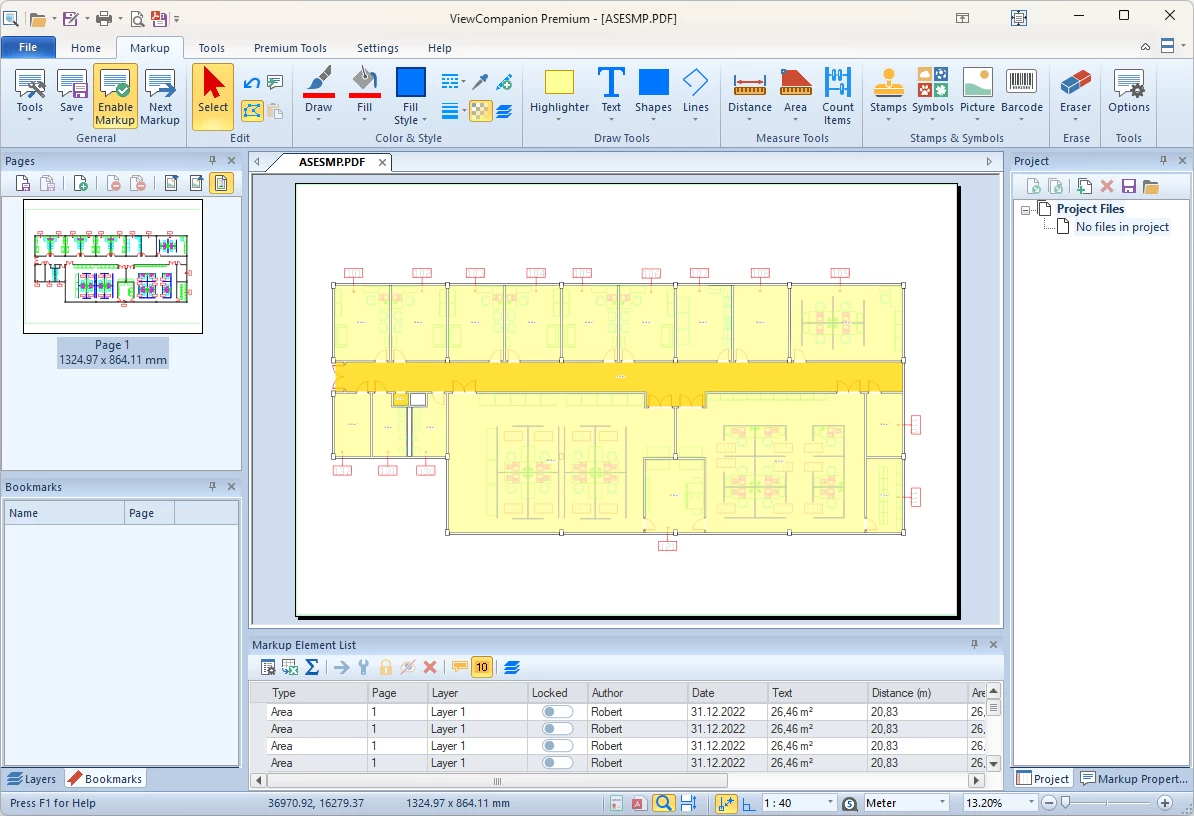Toggle Locked switch in first Area row
Screen dimensions: 1194x816
557,712
